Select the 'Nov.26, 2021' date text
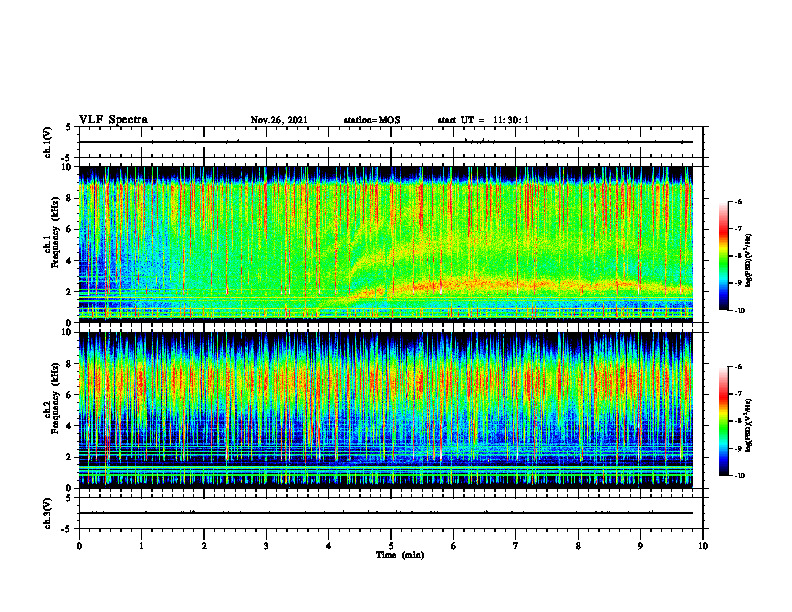Image resolution: width=792 pixels, height=612 pixels. (279, 120)
